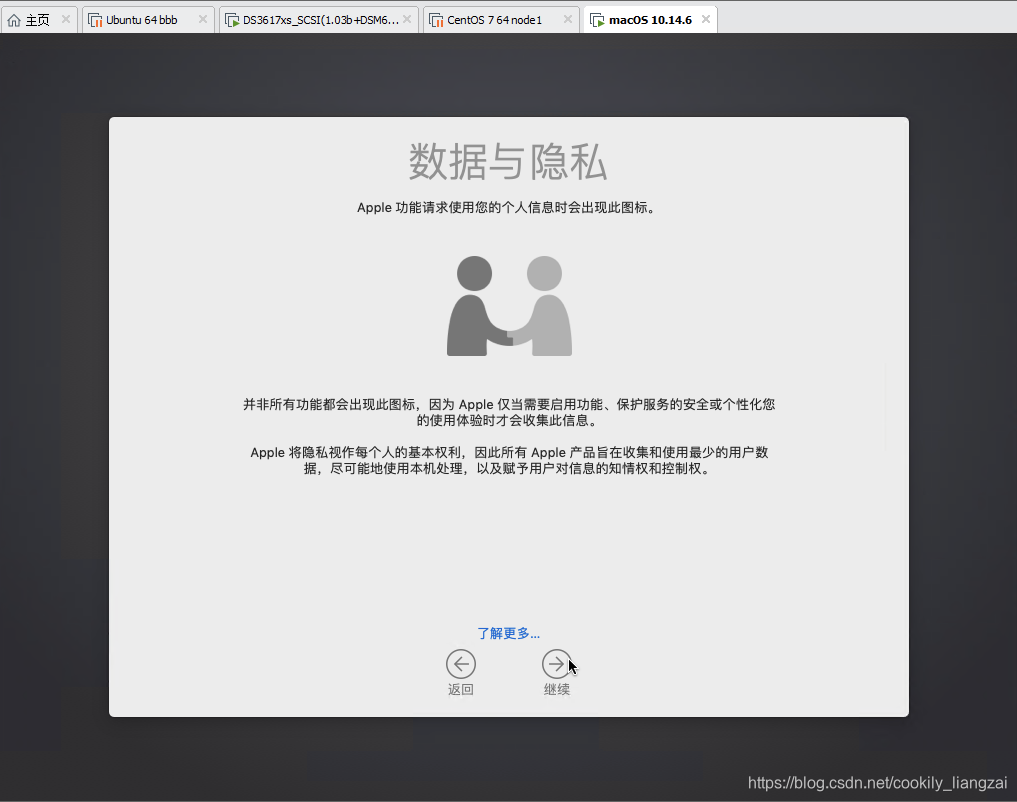Close the 主页 tab
Image resolution: width=1017 pixels, height=802 pixels.
[x=66, y=19]
